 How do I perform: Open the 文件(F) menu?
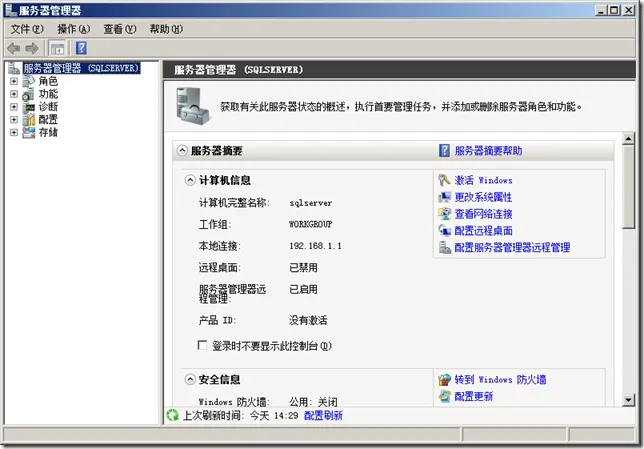[x=27, y=29]
